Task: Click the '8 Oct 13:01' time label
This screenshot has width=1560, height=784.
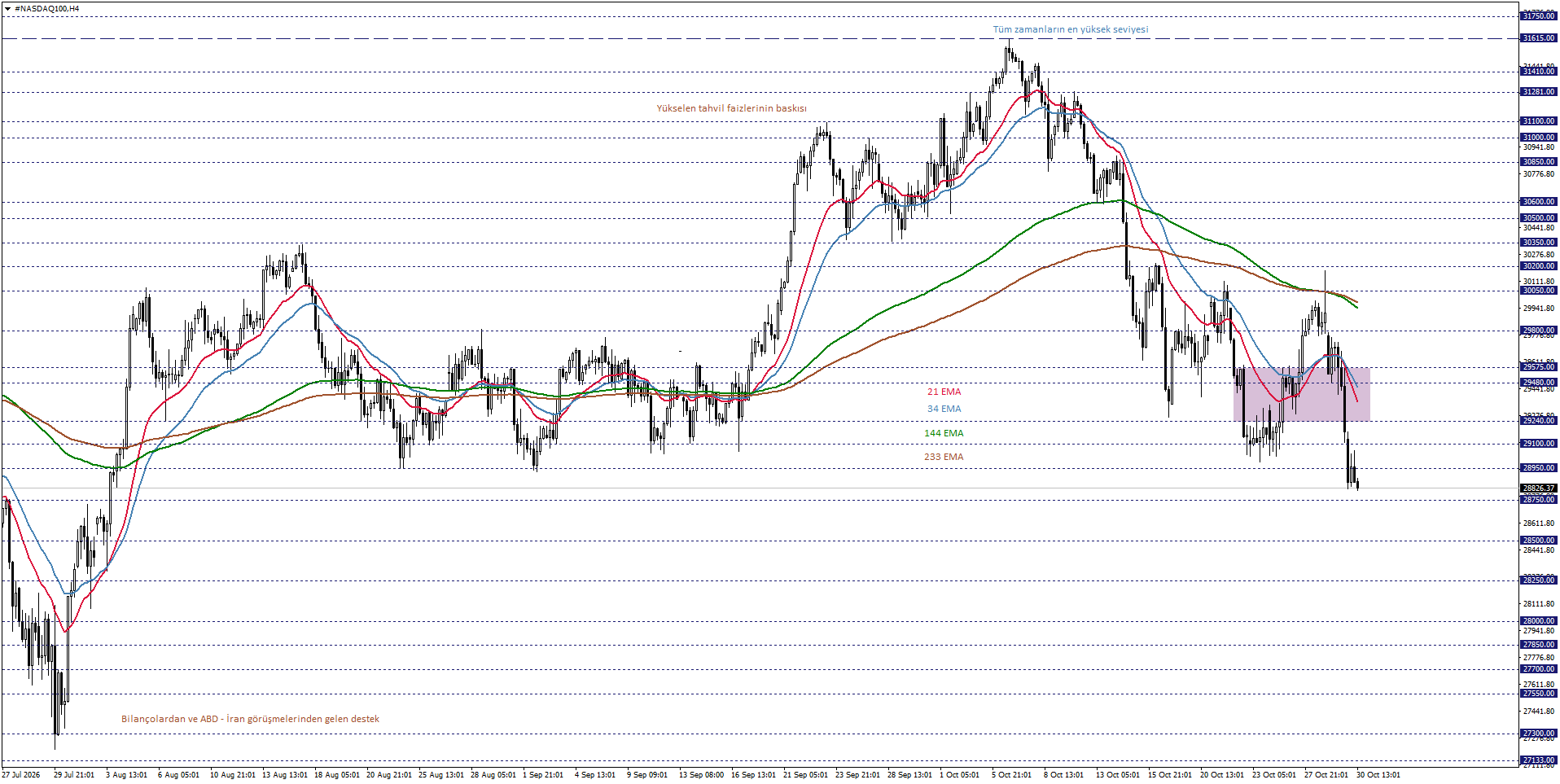Action: (1064, 775)
